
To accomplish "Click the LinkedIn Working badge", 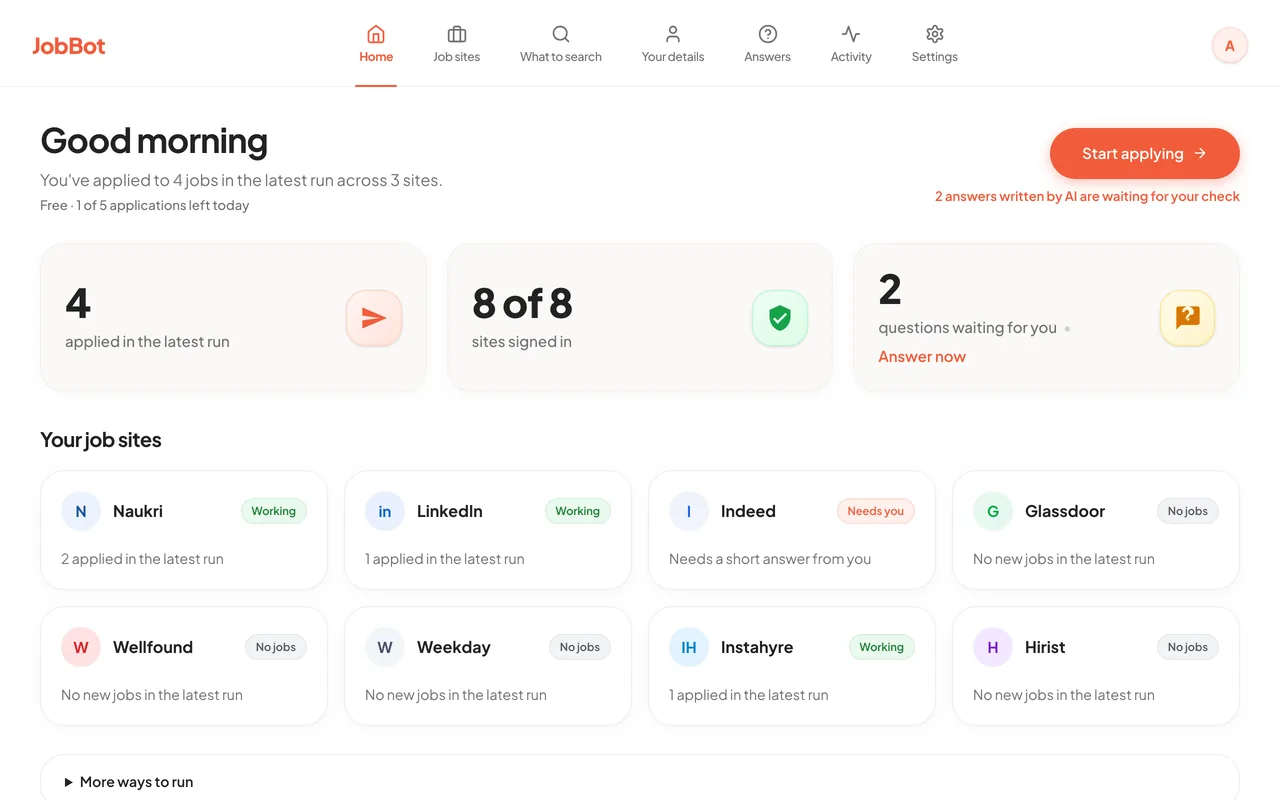I will click(x=577, y=511).
